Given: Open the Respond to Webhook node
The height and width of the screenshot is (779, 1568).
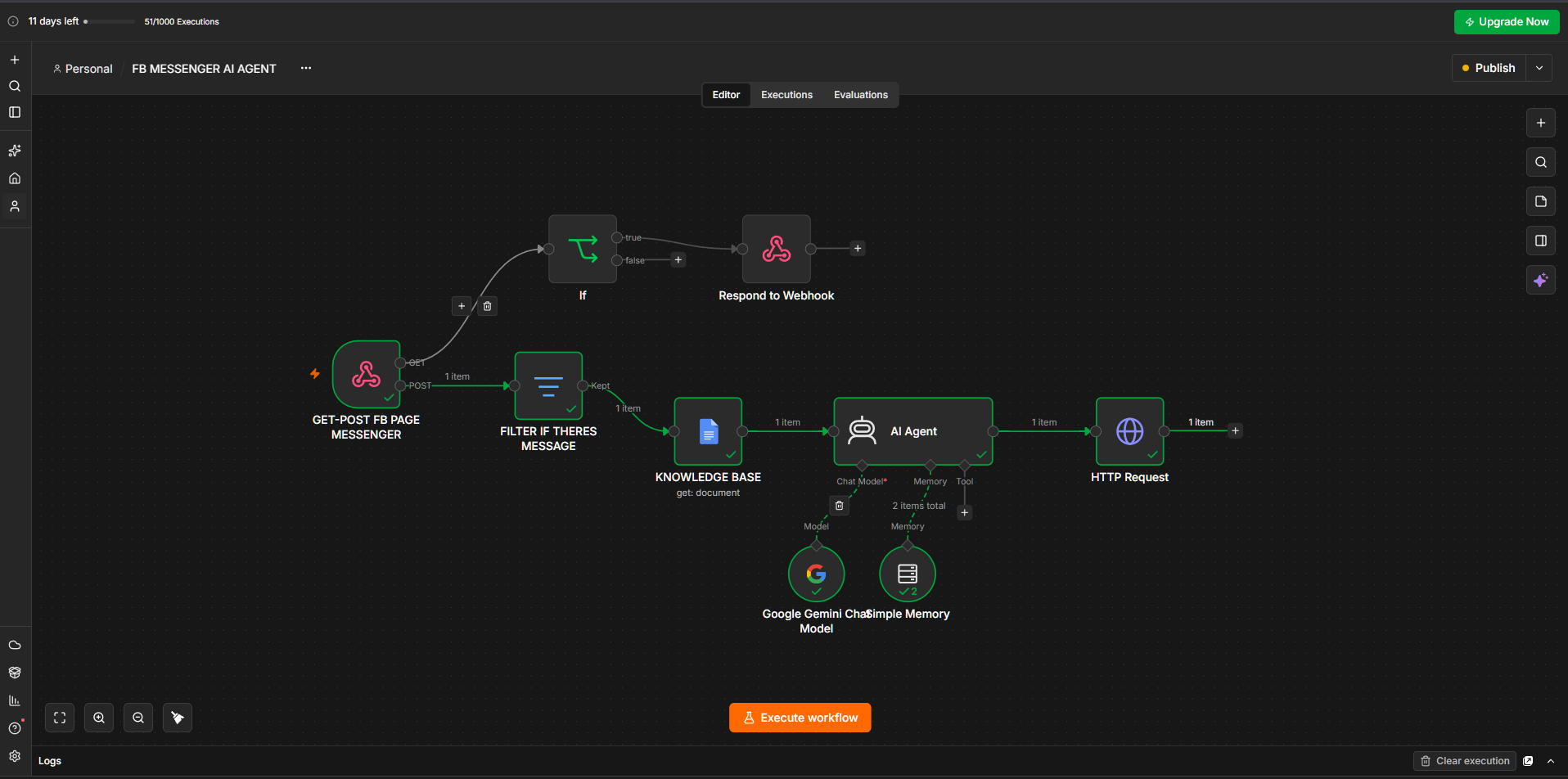Looking at the screenshot, I should (777, 249).
